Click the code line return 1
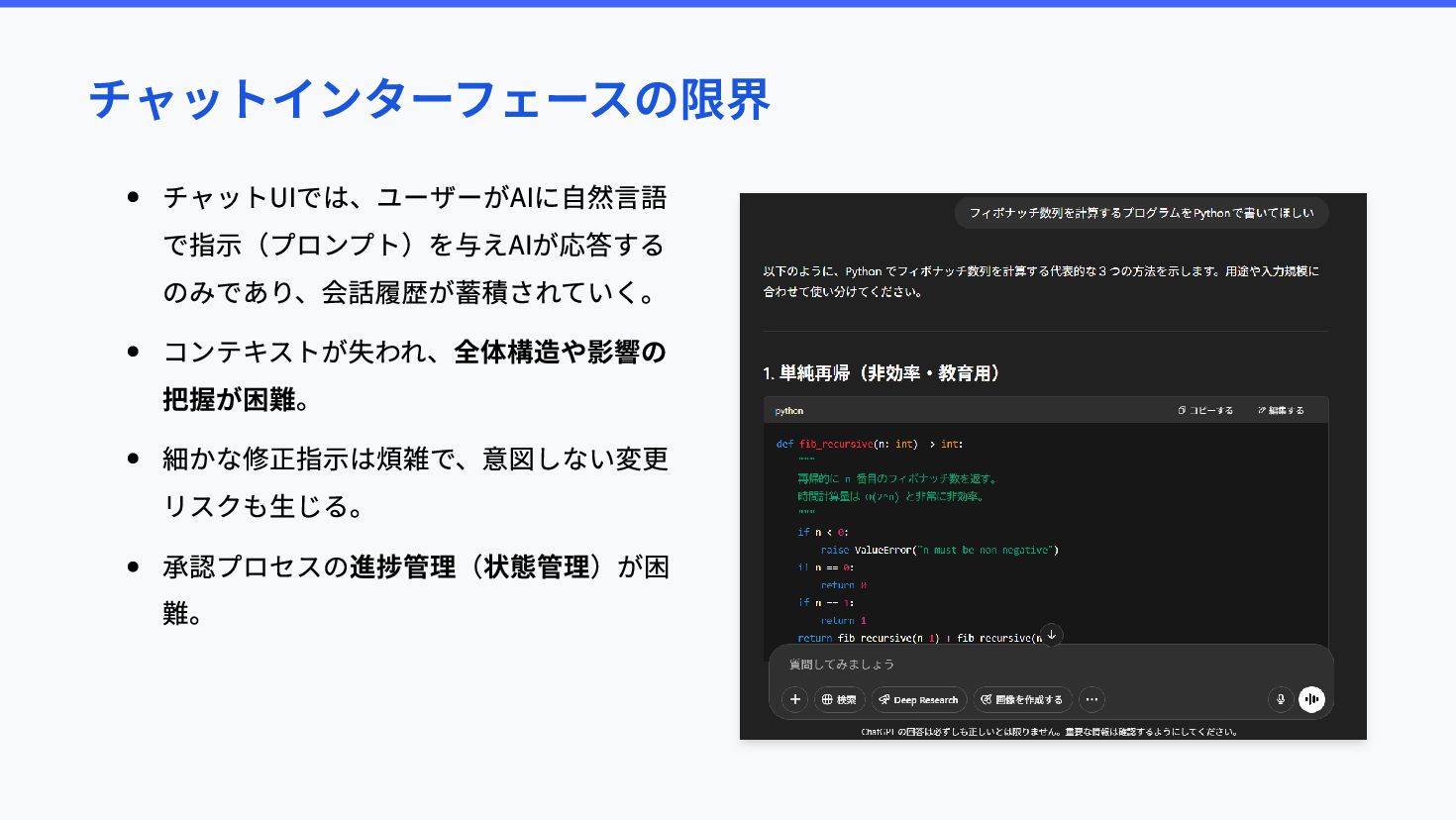This screenshot has height=820, width=1456. pyautogui.click(x=844, y=620)
